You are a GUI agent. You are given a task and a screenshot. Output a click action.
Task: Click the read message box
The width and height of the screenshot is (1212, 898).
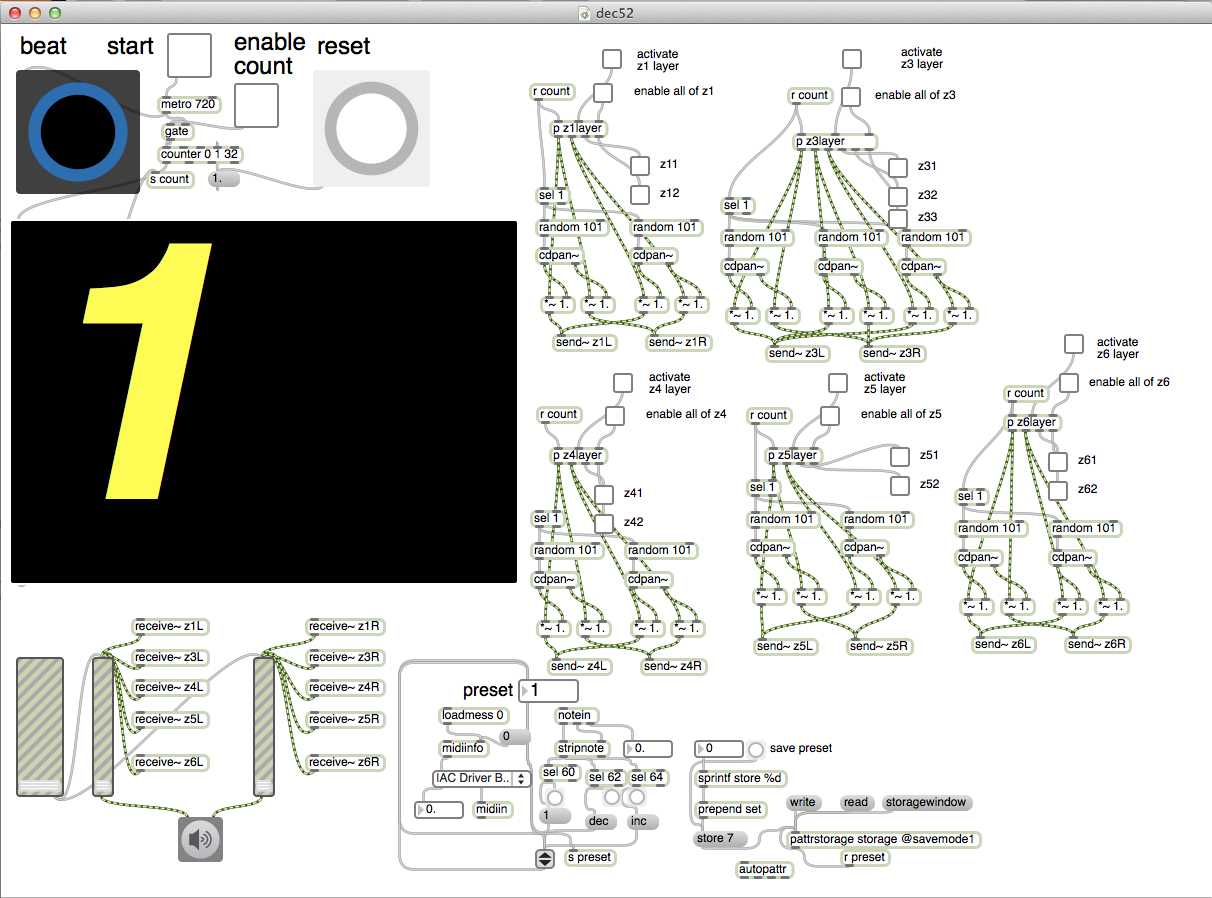[856, 802]
